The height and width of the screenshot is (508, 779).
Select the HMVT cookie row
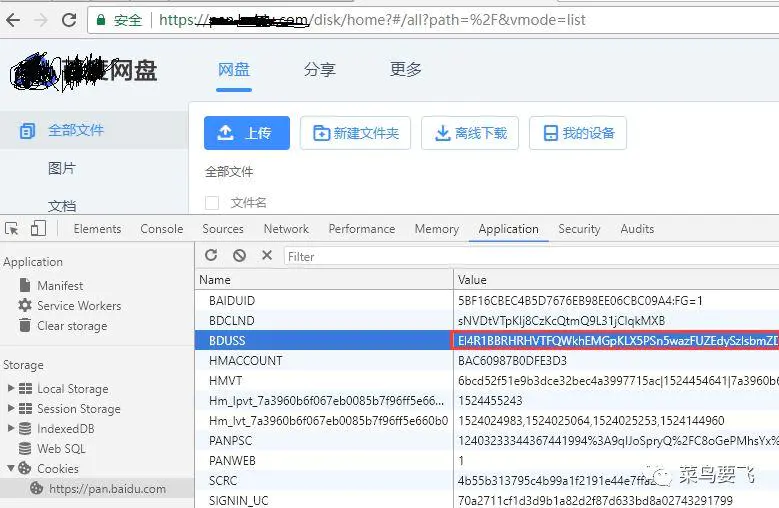(x=487, y=380)
